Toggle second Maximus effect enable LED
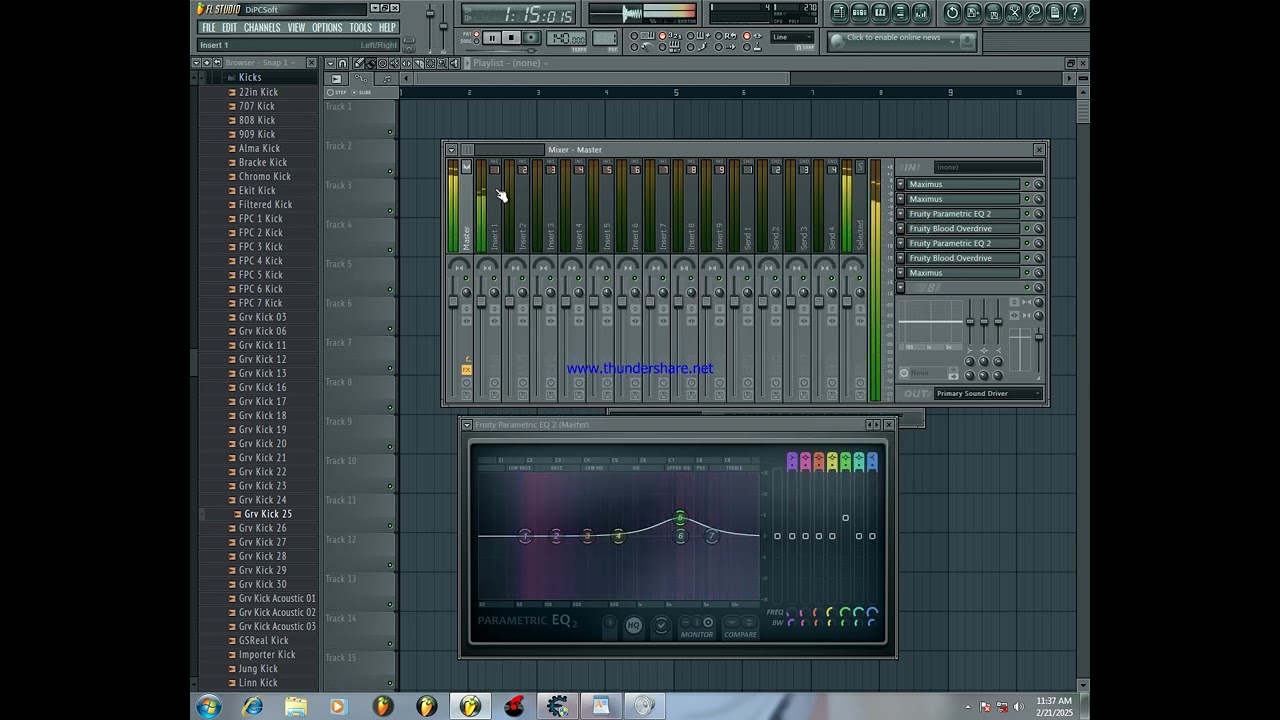 [1026, 199]
